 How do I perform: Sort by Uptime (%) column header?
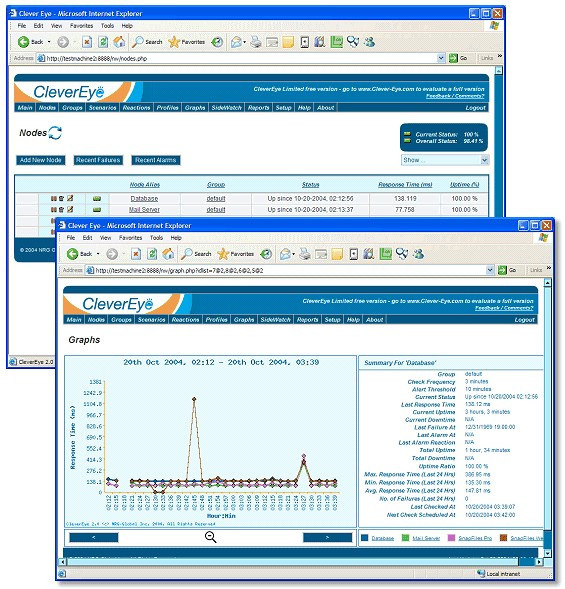464,184
